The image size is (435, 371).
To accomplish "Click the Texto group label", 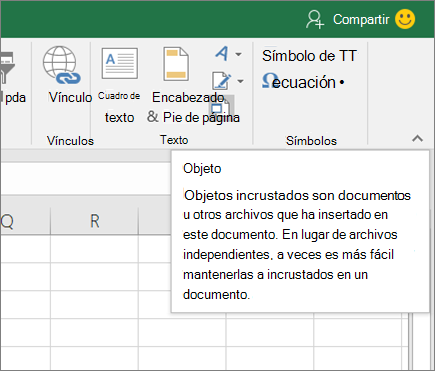I will coord(174,140).
